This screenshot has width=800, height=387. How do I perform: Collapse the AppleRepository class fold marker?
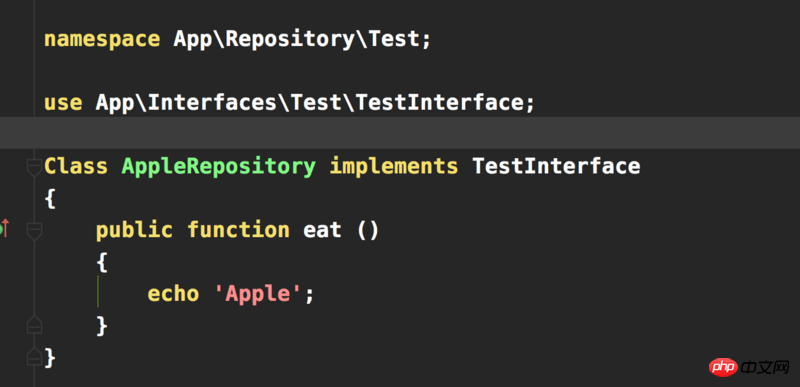(34, 168)
